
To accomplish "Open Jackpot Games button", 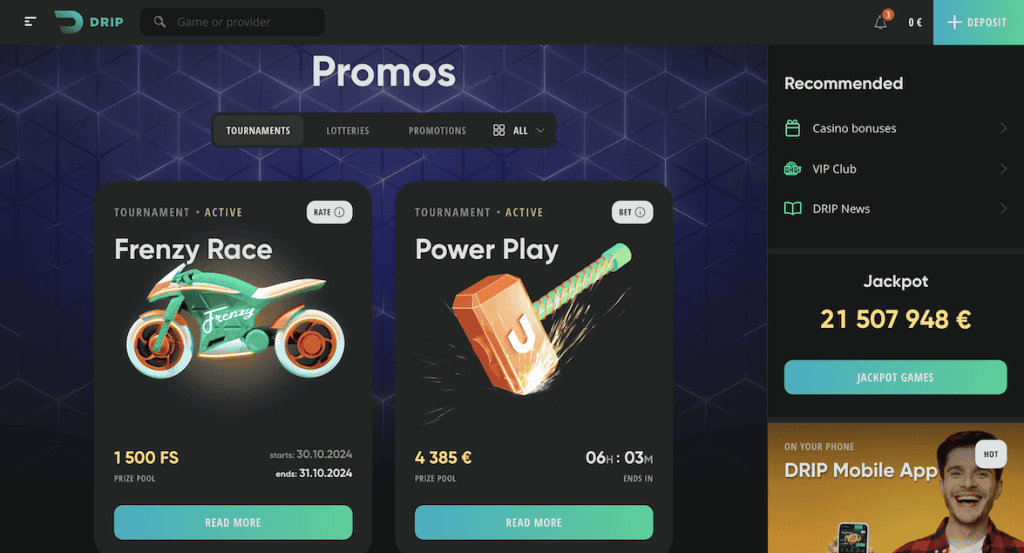I will click(x=895, y=377).
